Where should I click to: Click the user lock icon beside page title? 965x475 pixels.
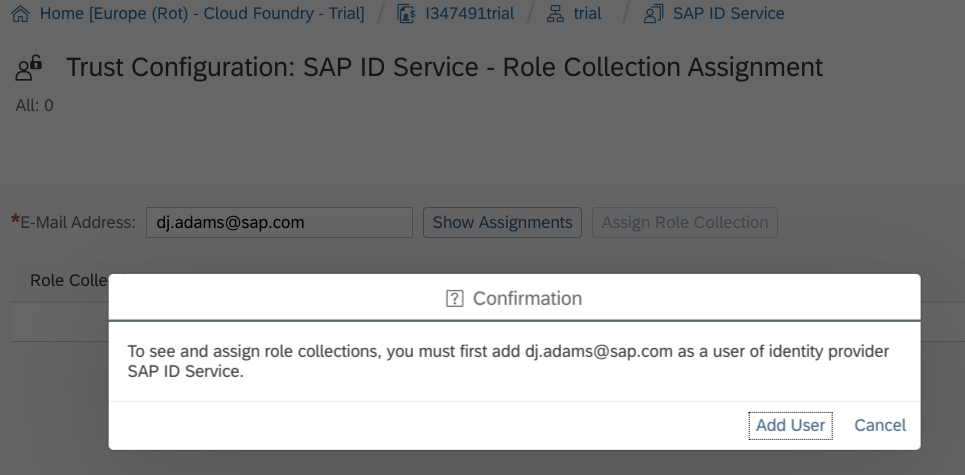[x=28, y=68]
